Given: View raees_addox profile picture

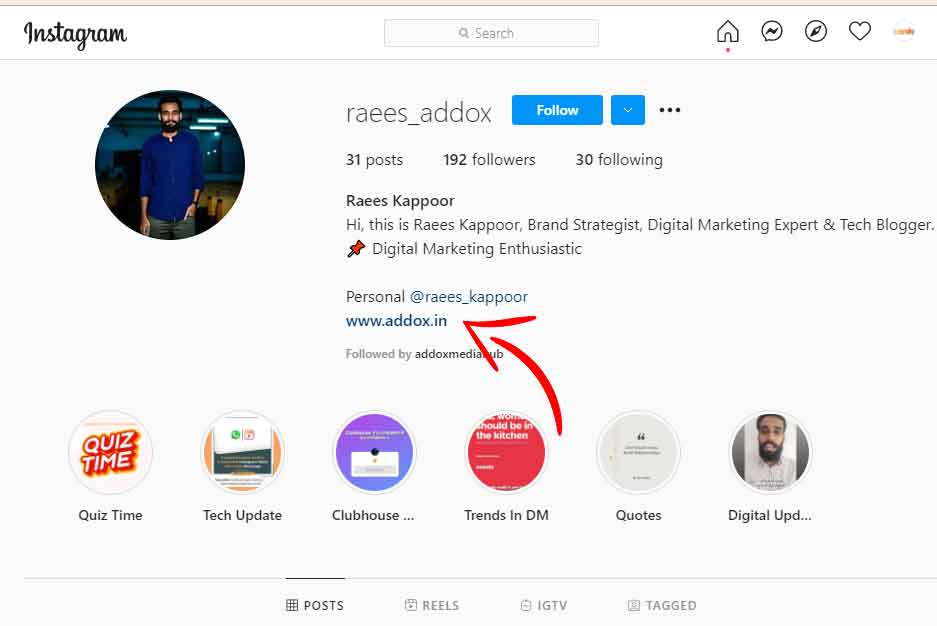Looking at the screenshot, I should click(170, 165).
